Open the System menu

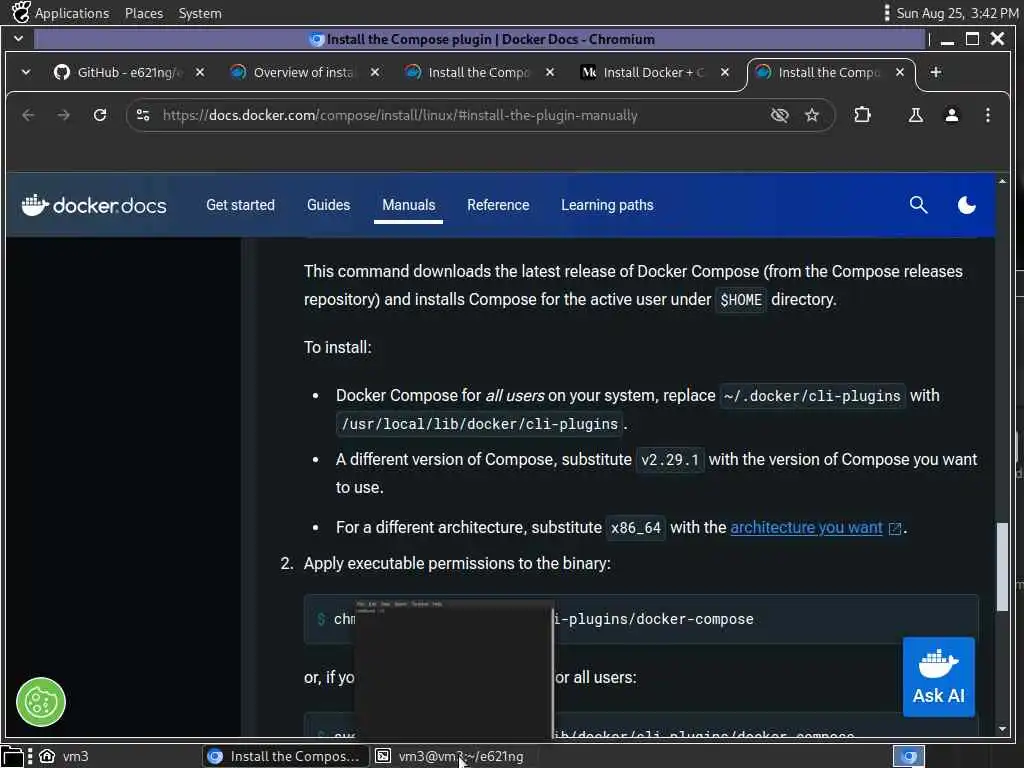click(200, 13)
